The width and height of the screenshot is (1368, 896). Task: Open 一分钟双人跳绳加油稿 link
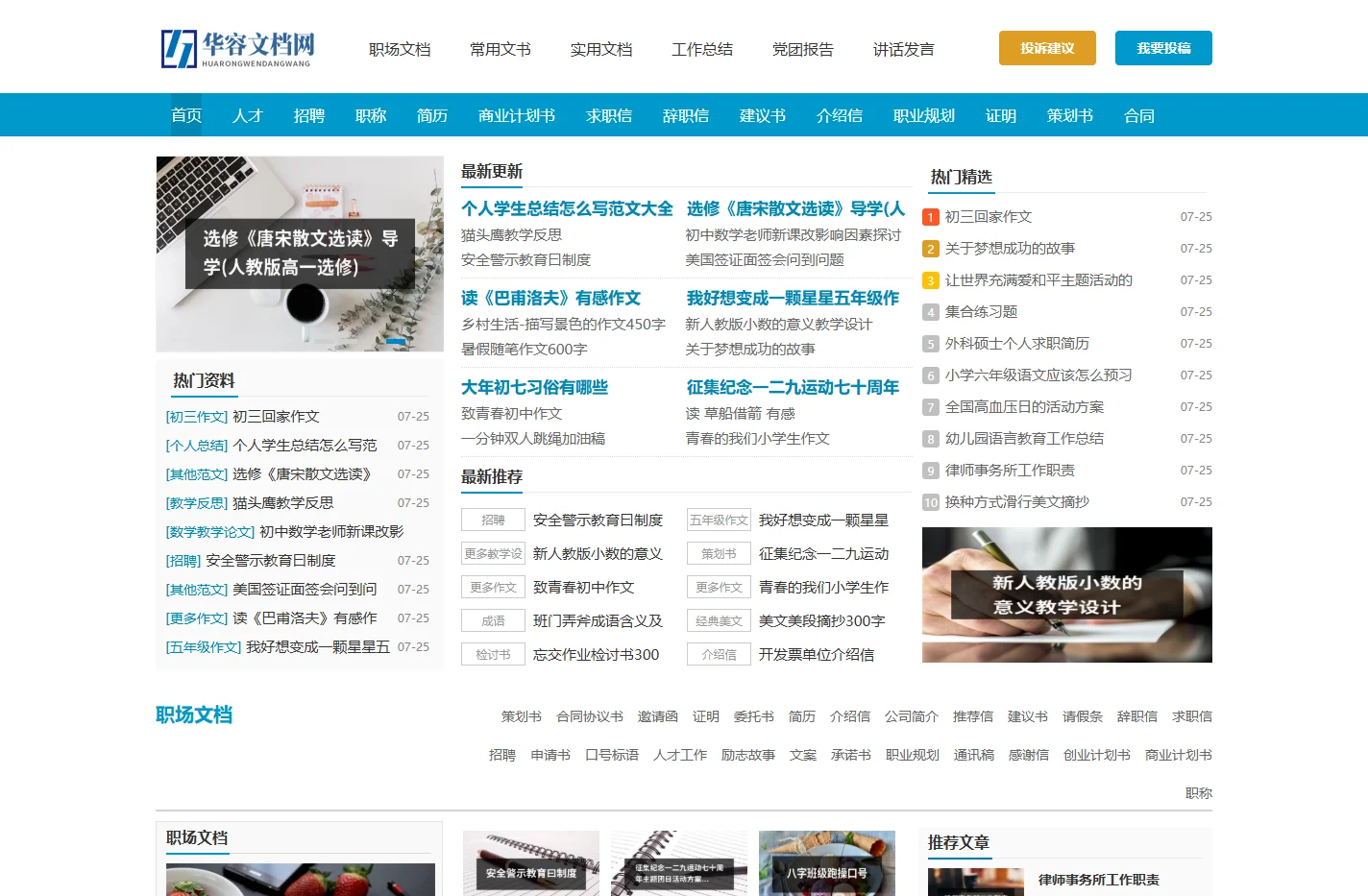pos(533,438)
